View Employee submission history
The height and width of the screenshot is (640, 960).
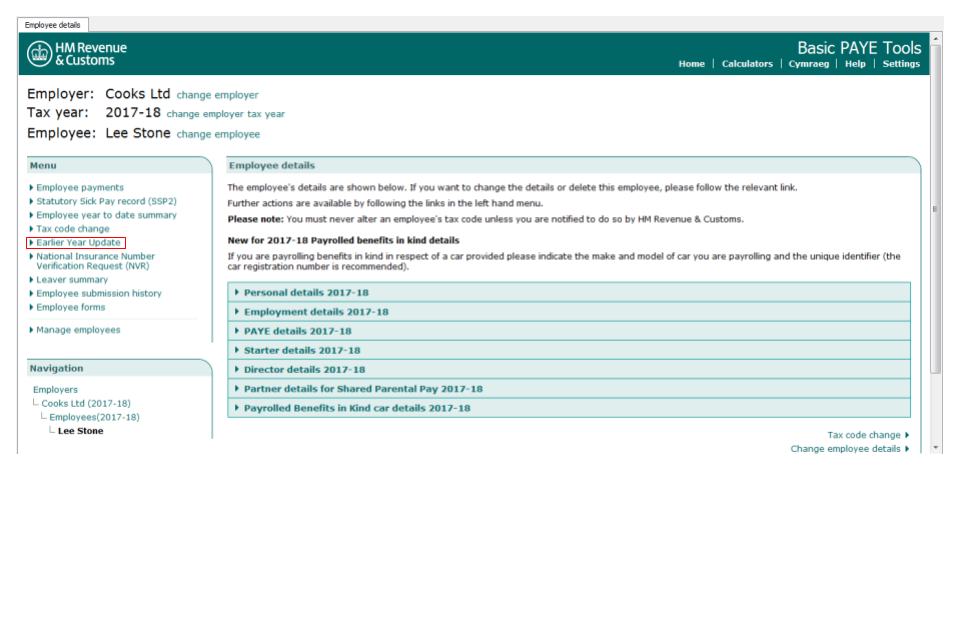pos(99,293)
